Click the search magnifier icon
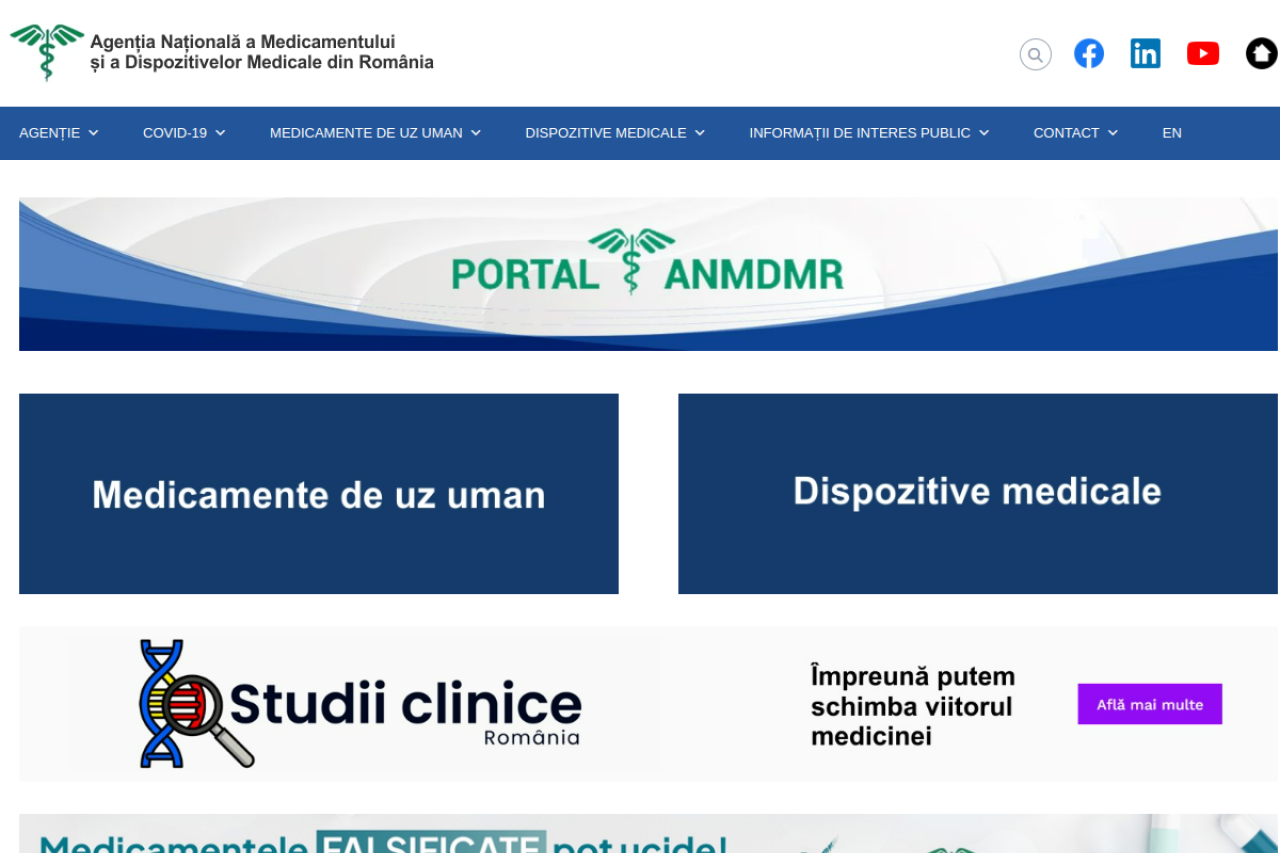This screenshot has width=1280, height=853. point(1035,54)
